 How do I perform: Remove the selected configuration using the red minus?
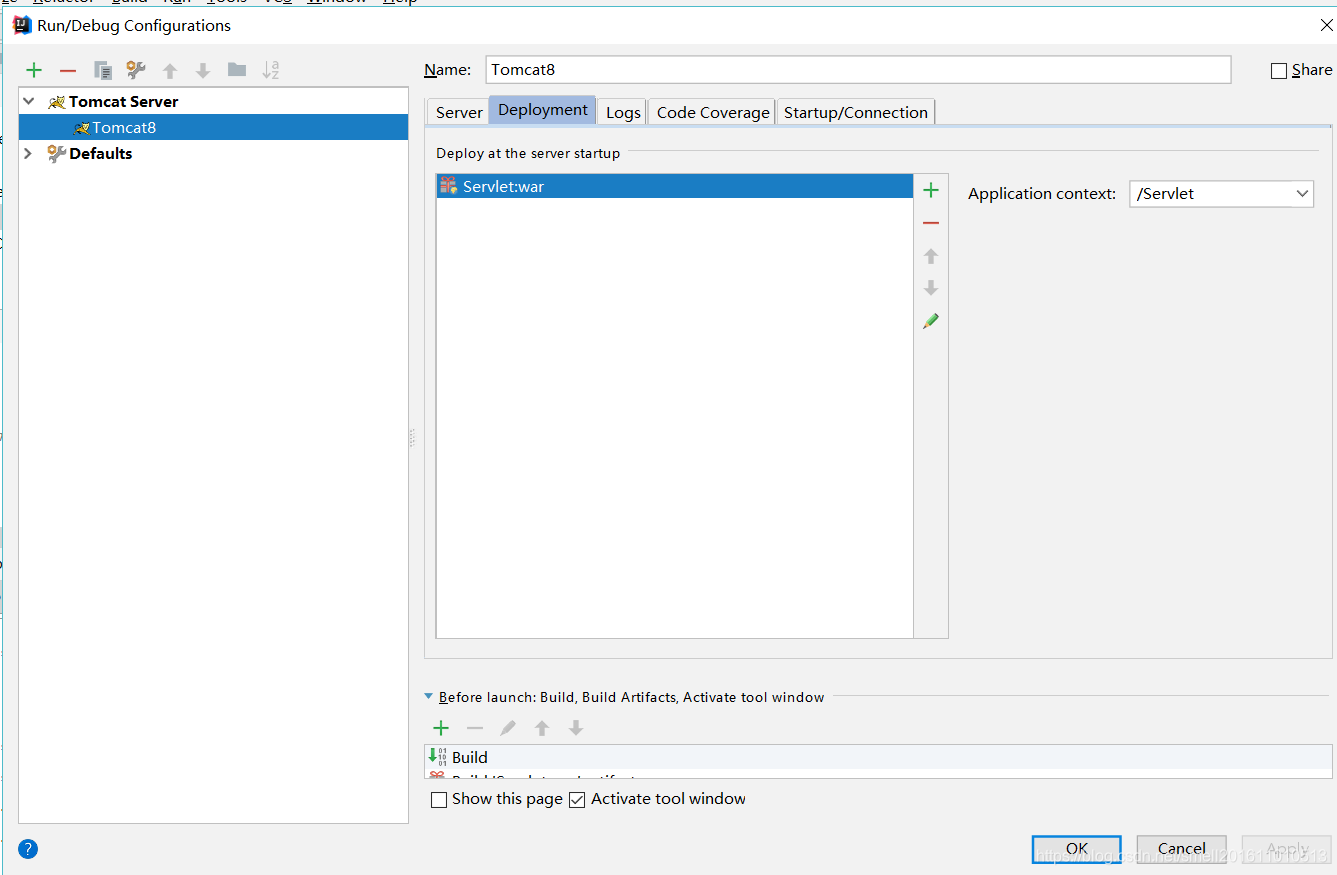[x=68, y=70]
